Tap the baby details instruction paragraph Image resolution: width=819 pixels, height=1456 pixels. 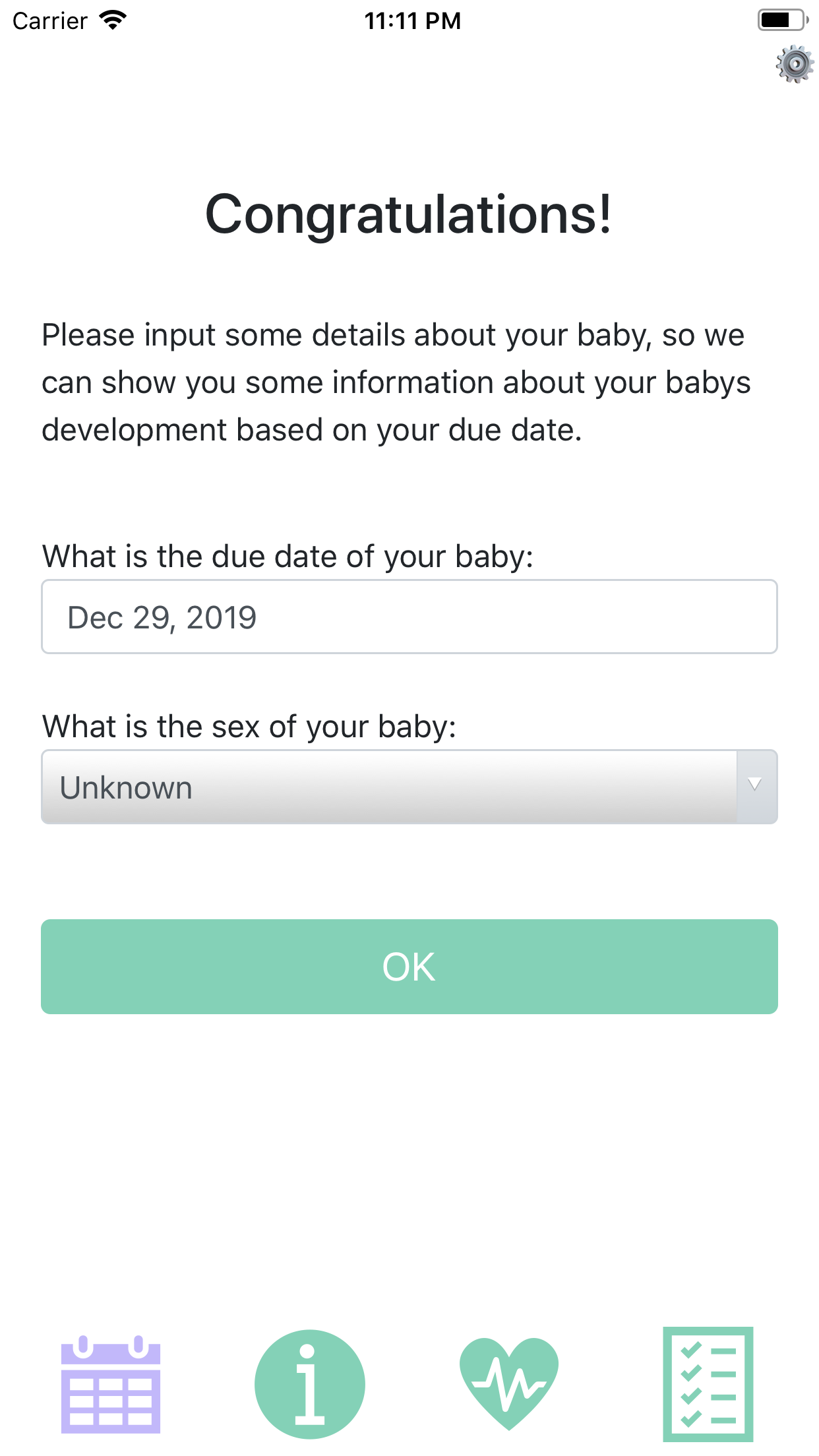click(396, 382)
